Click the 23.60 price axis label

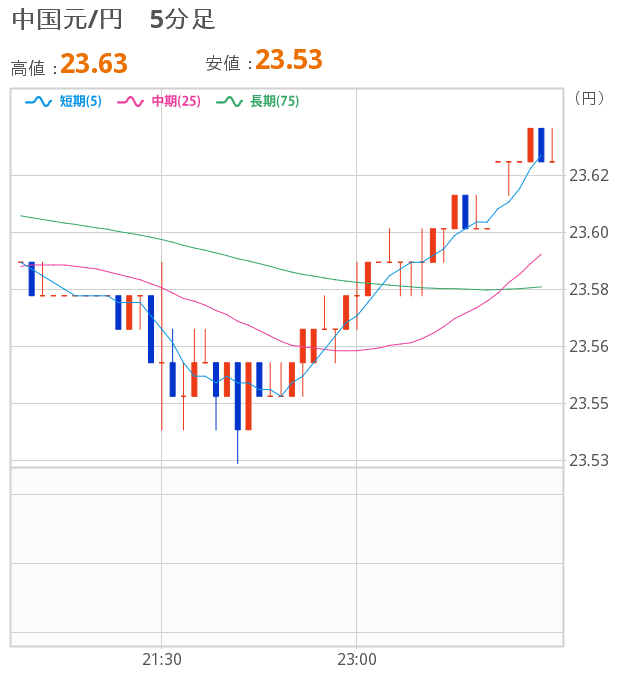point(589,232)
